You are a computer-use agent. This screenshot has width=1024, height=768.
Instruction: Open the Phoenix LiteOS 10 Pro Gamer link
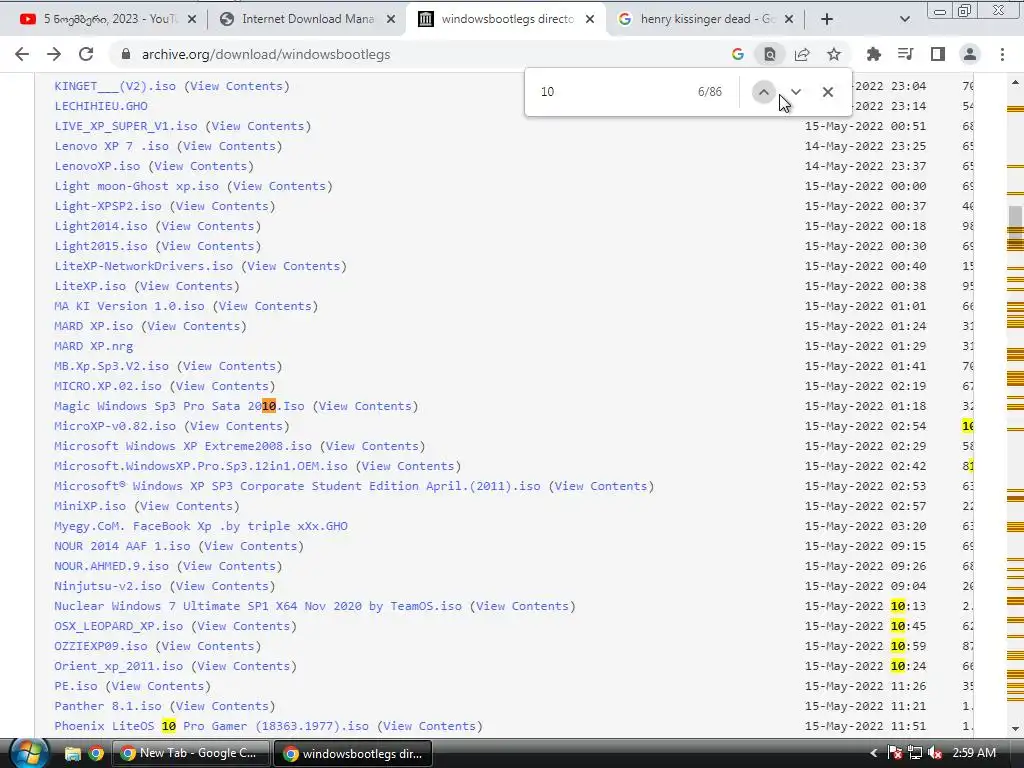[212, 726]
